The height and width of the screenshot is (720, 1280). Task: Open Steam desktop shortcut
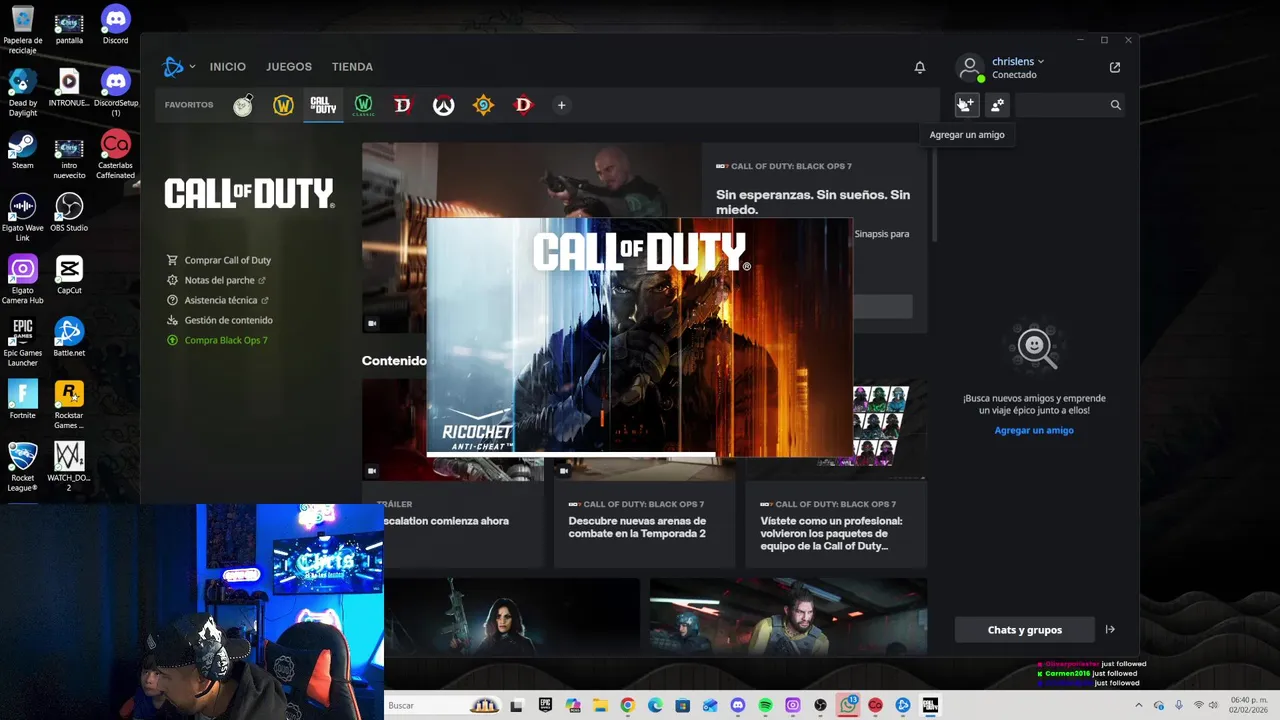pyautogui.click(x=22, y=150)
